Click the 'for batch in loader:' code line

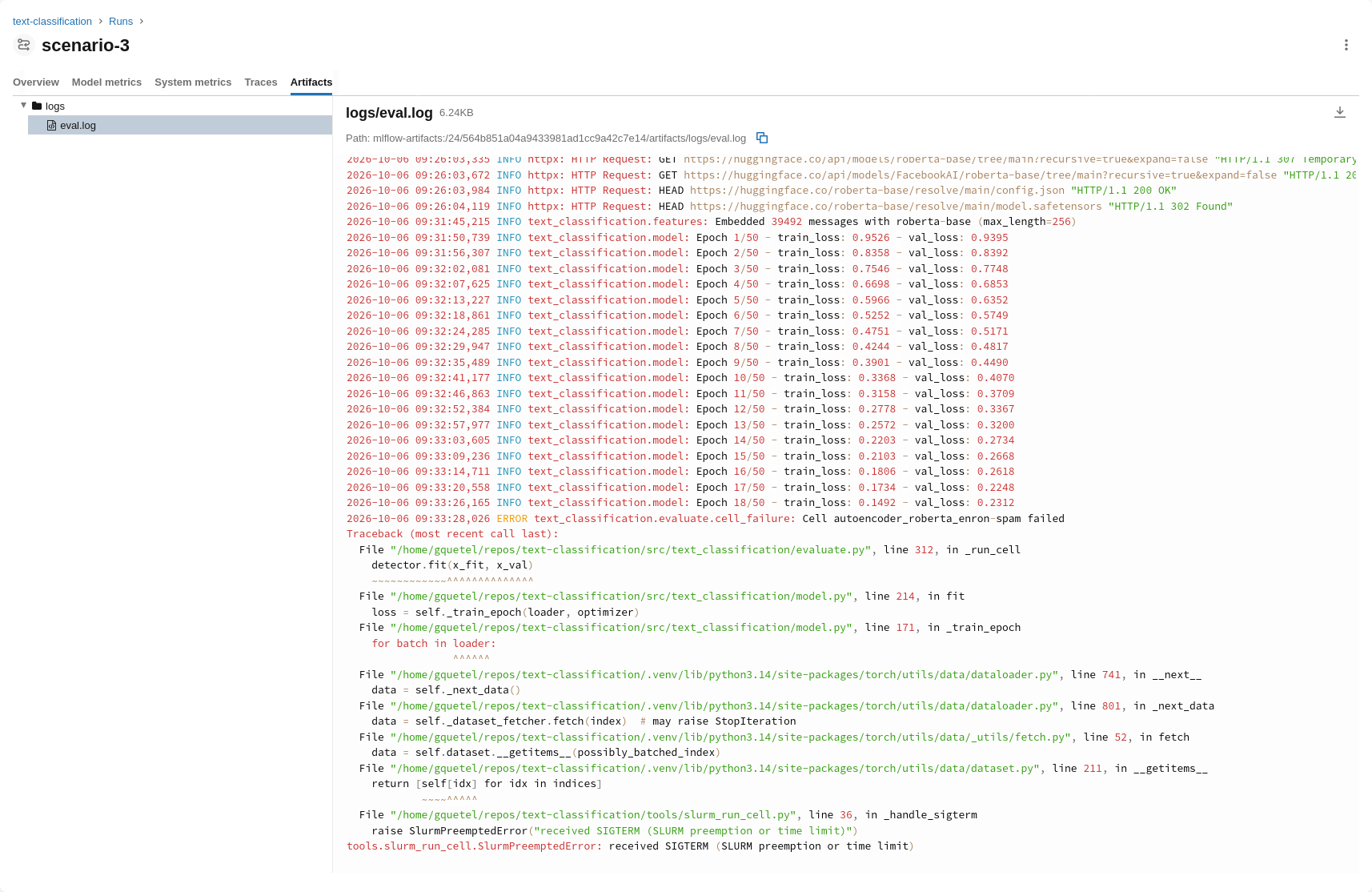point(434,644)
